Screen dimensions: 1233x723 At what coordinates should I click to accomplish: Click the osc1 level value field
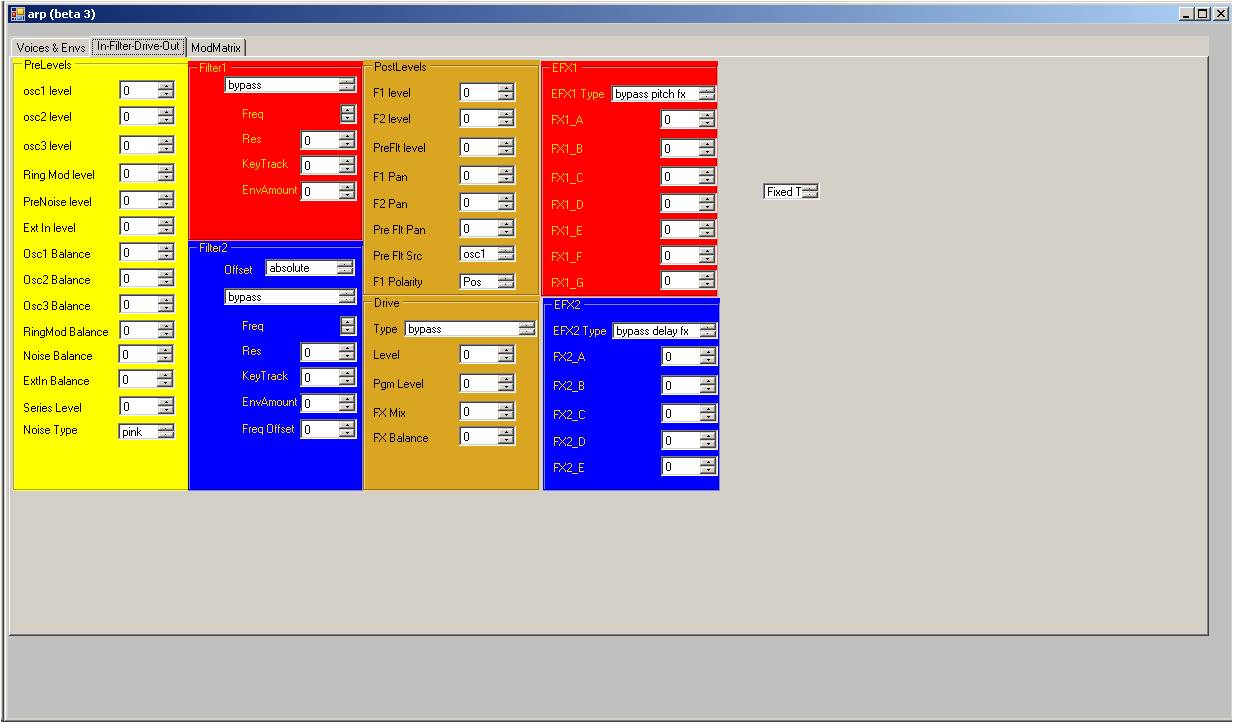tap(138, 90)
